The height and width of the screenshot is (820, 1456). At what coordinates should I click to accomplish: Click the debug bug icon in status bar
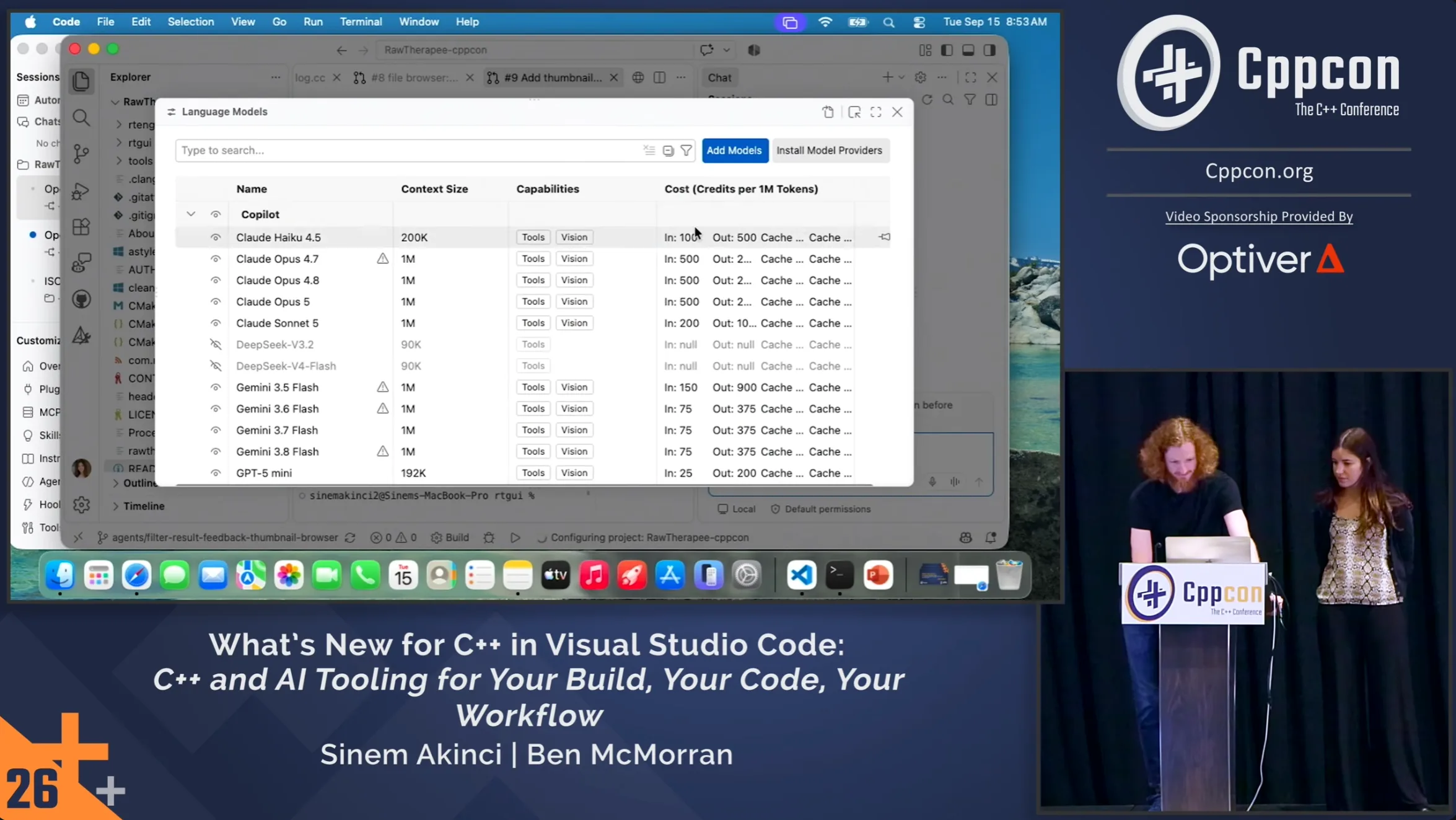click(489, 537)
